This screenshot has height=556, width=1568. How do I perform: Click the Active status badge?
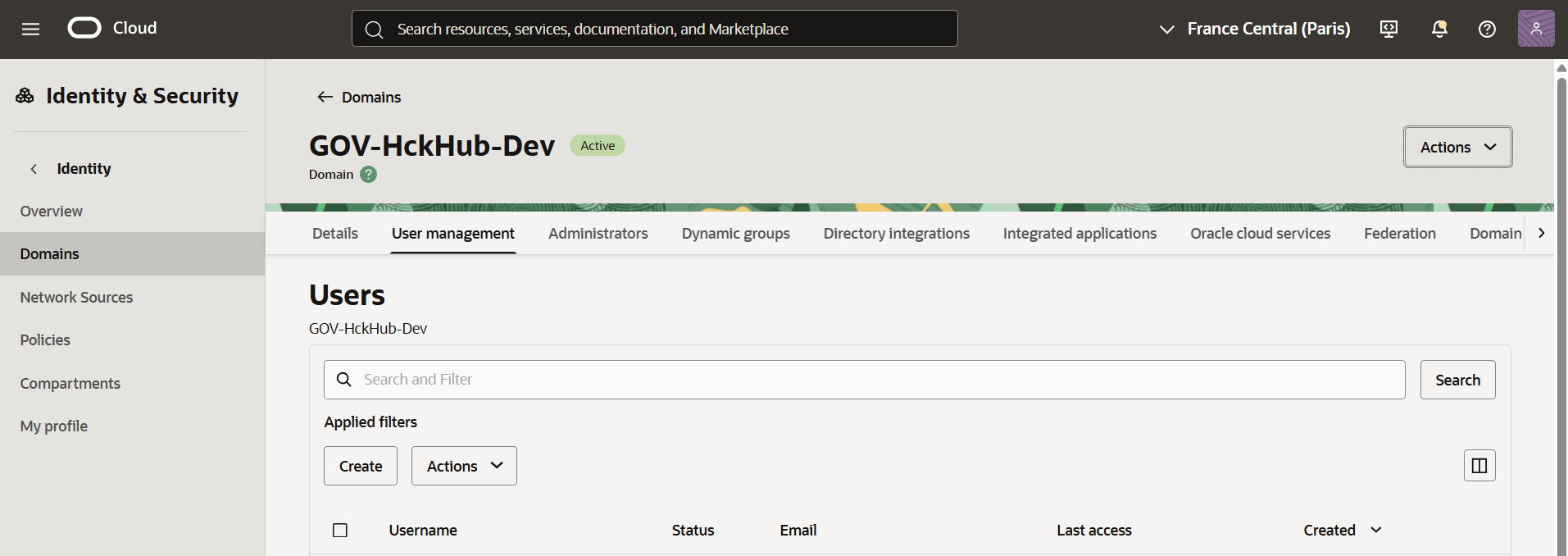[598, 145]
